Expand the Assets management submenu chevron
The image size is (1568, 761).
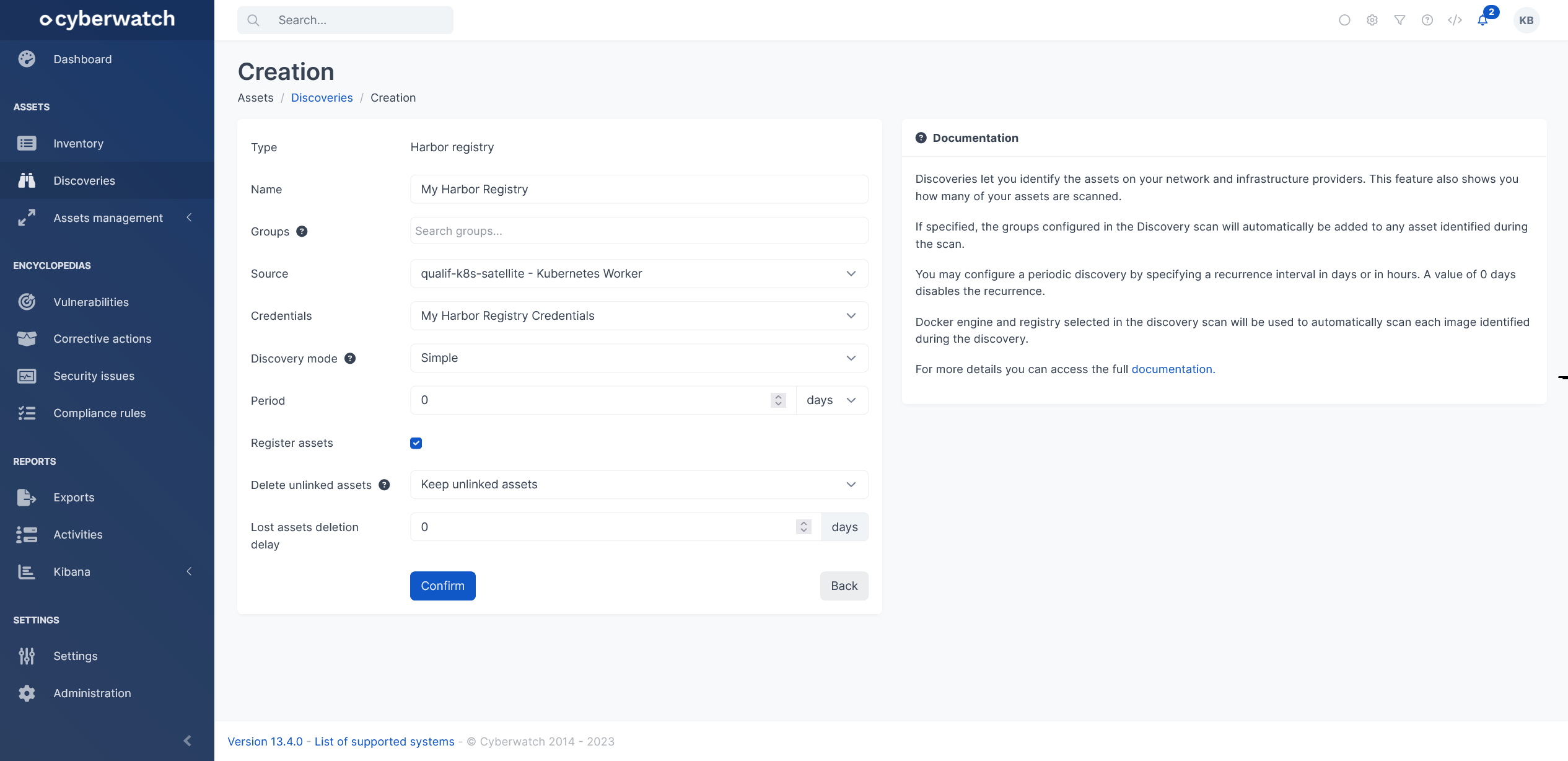click(190, 218)
